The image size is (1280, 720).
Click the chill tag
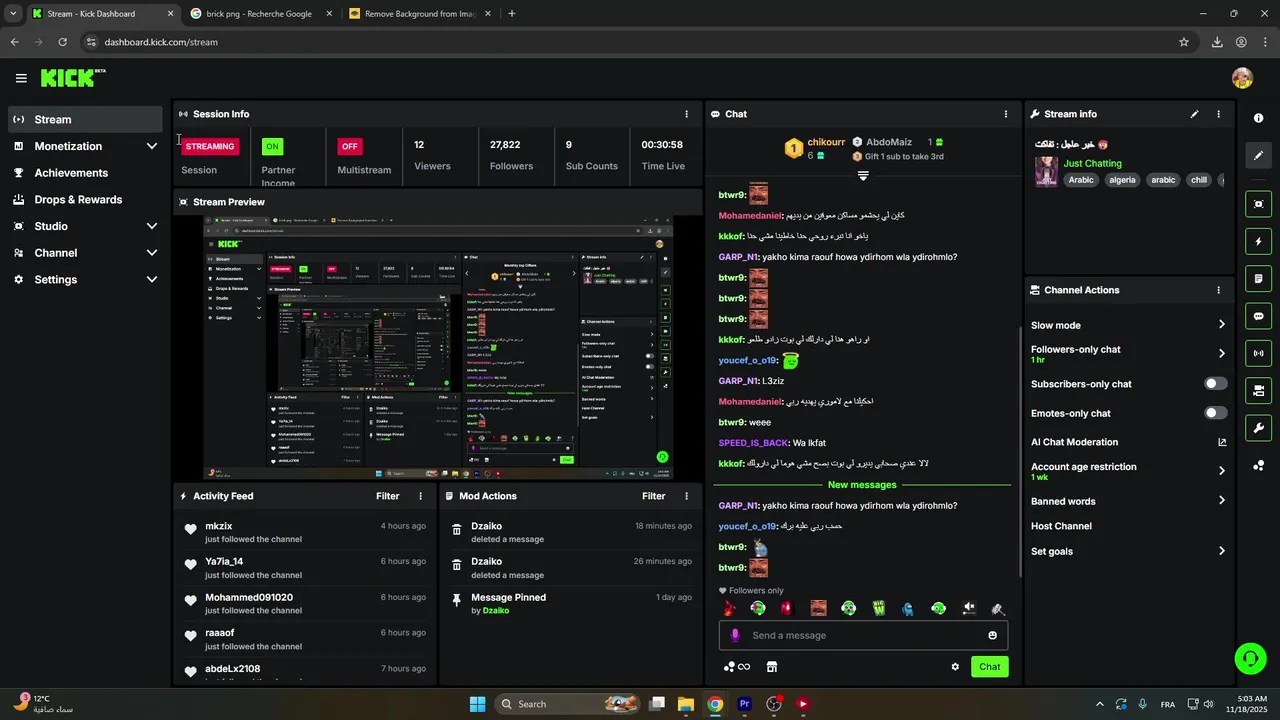pyautogui.click(x=1199, y=180)
